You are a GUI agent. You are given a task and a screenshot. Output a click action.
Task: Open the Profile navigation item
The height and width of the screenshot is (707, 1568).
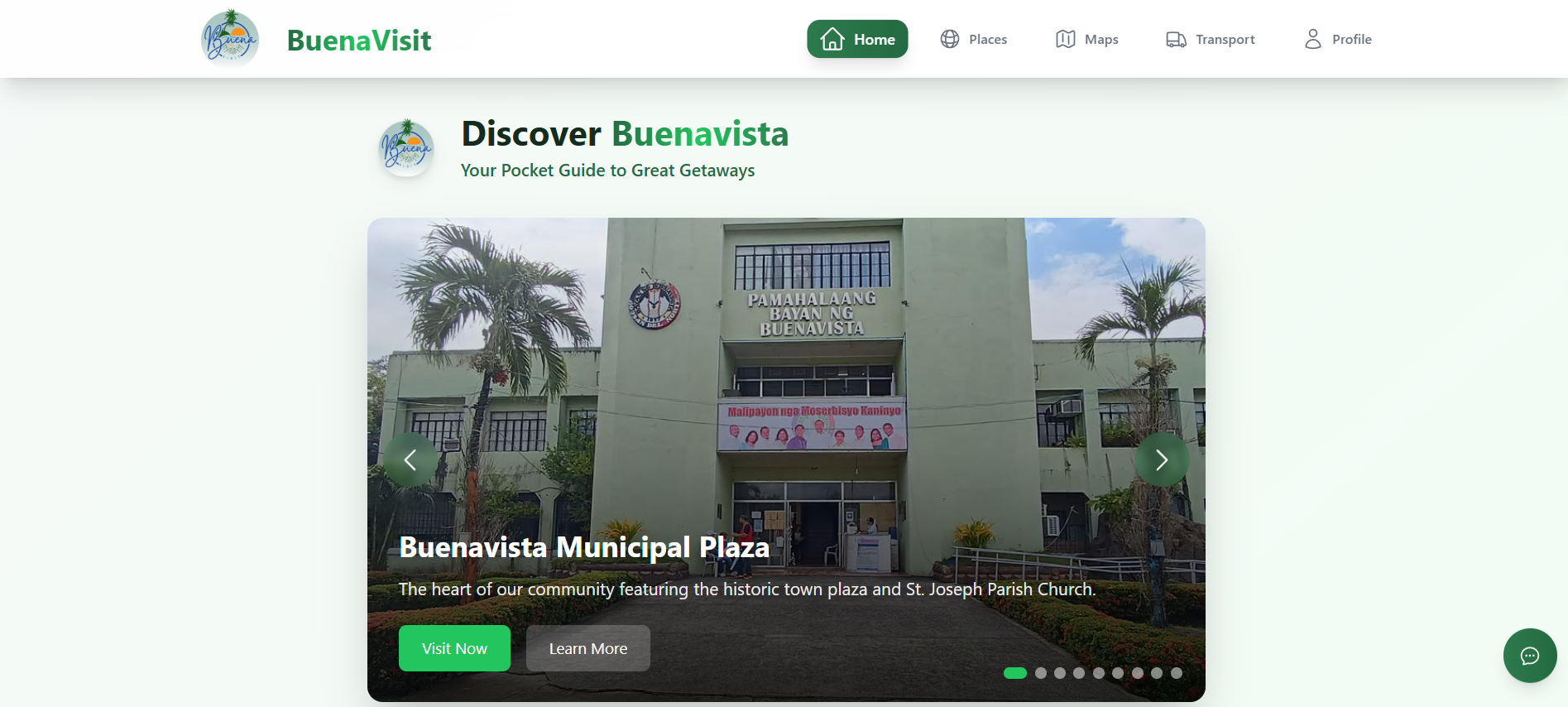[1338, 39]
